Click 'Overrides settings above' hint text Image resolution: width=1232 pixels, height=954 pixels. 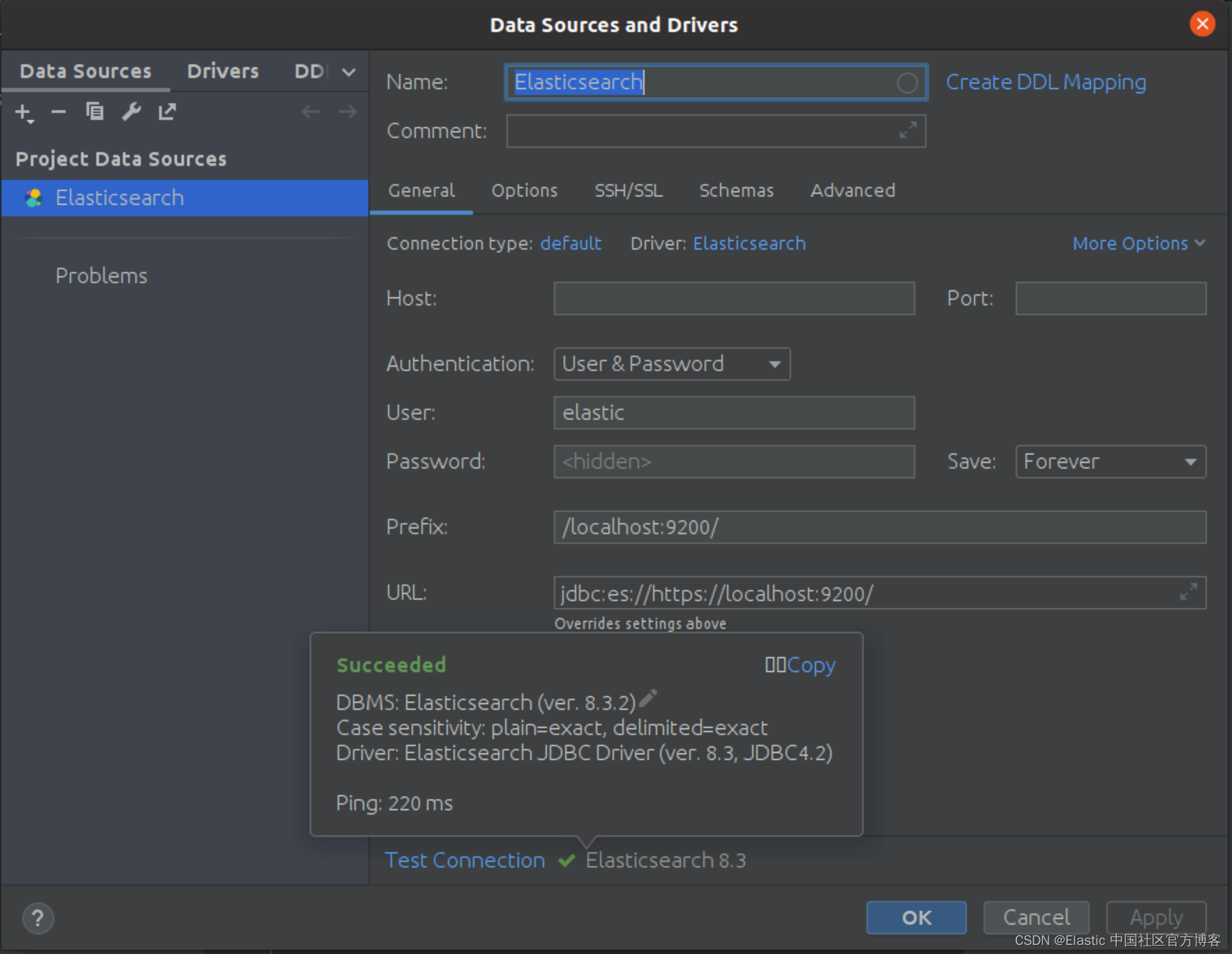pyautogui.click(x=640, y=623)
